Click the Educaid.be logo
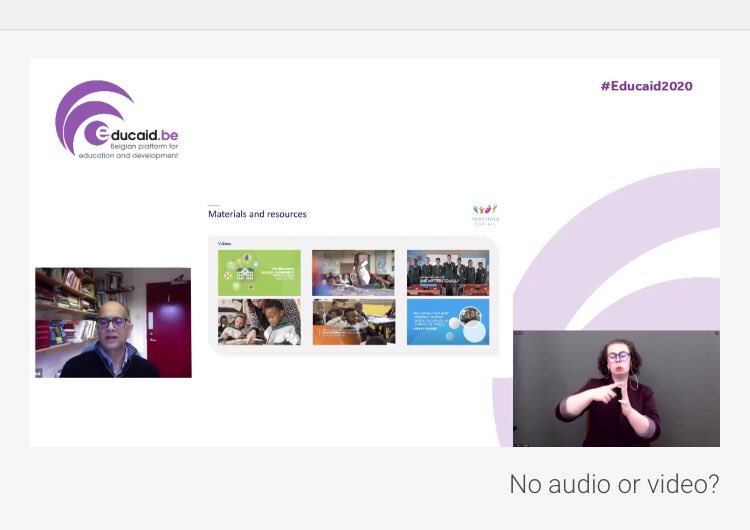The width and height of the screenshot is (750, 530). 117,120
